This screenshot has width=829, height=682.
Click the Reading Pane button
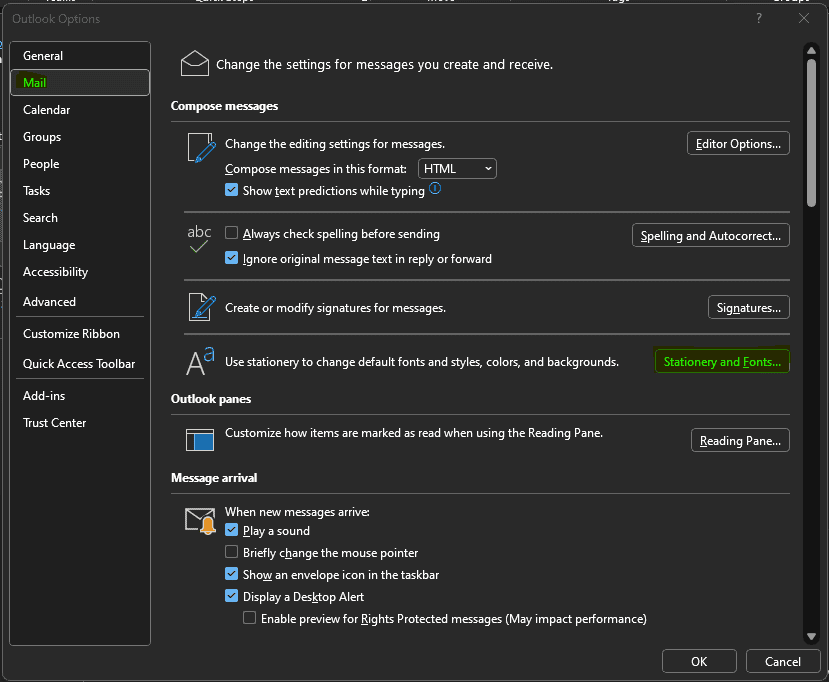point(740,440)
